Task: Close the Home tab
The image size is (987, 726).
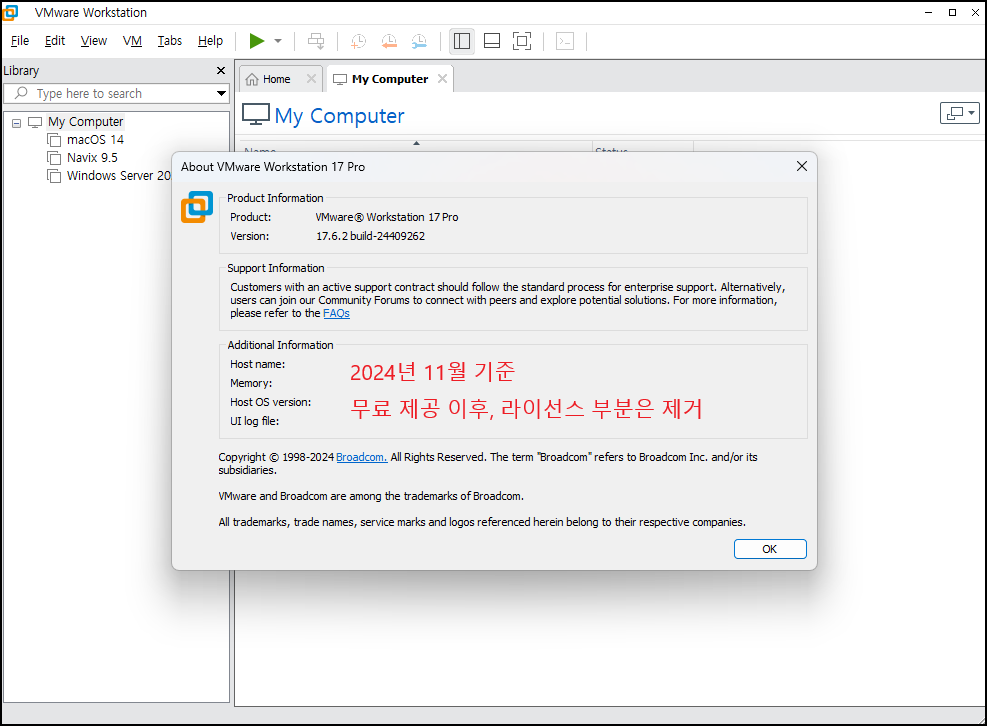Action: [x=311, y=79]
